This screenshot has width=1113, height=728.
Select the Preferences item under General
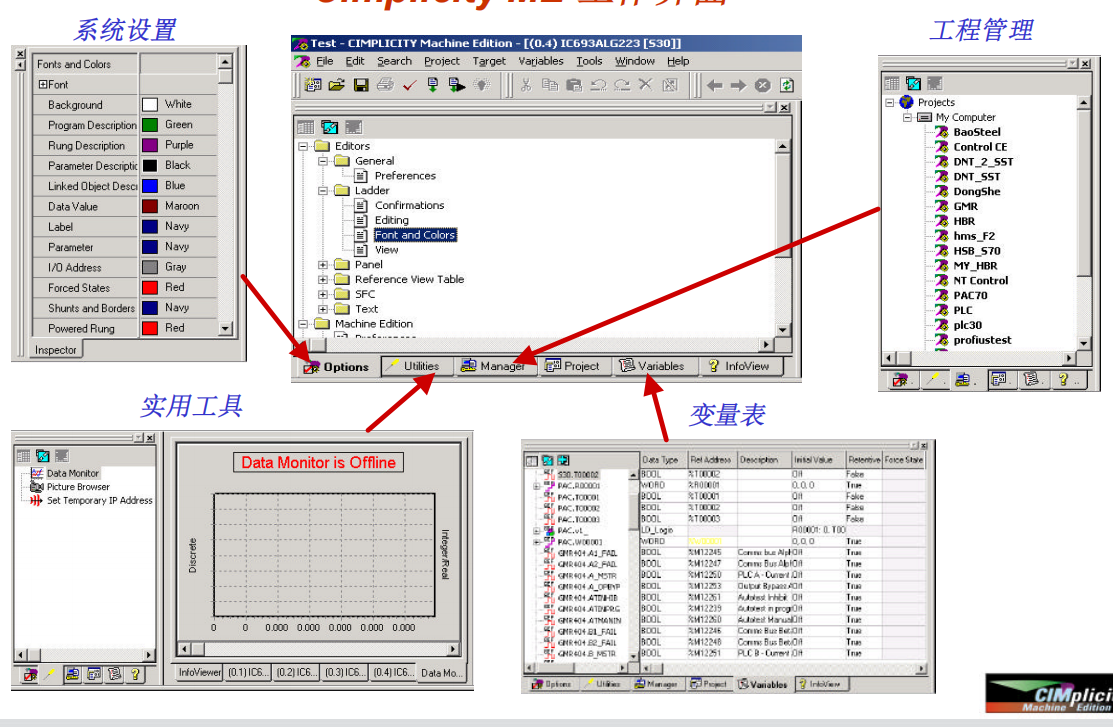[405, 176]
